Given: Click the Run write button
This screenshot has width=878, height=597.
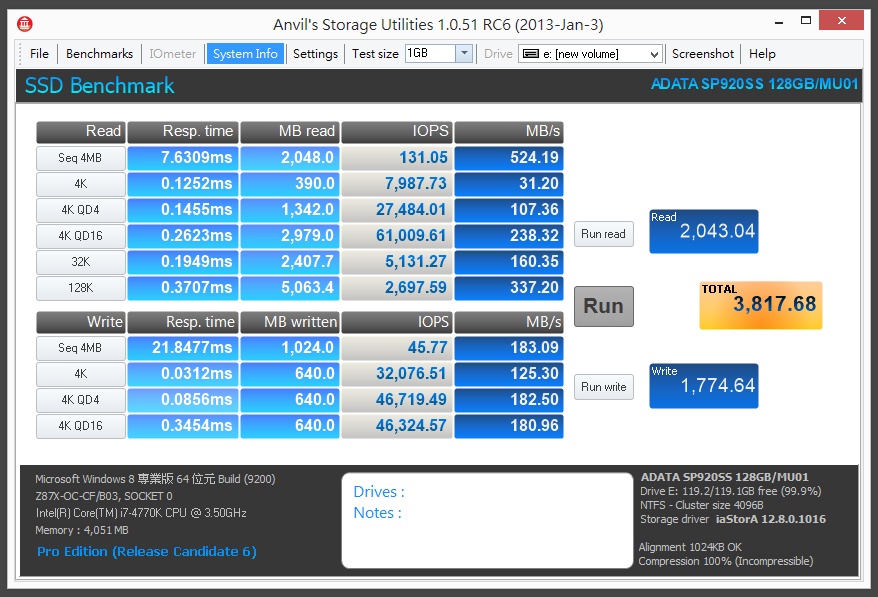Looking at the screenshot, I should point(603,387).
